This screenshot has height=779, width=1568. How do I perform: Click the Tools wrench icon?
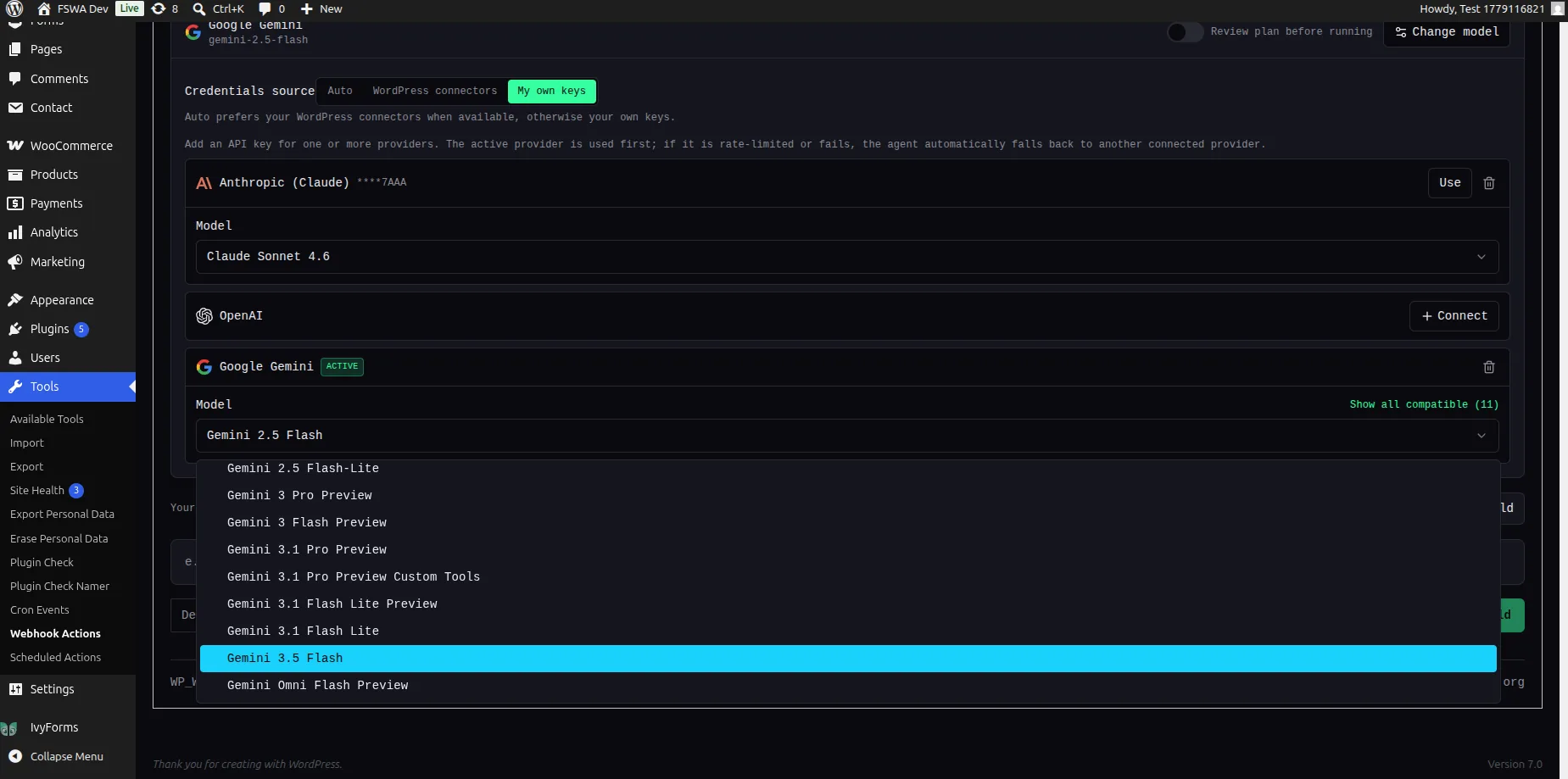click(15, 387)
